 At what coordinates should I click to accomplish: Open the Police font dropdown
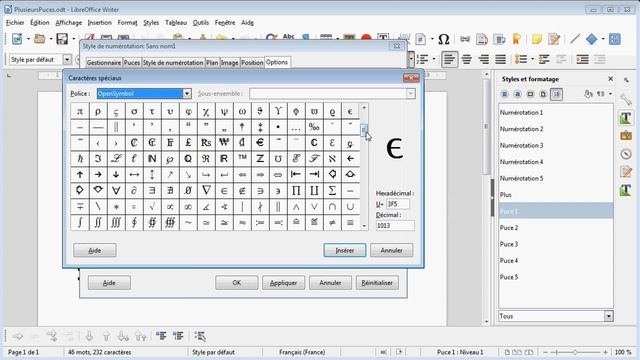pos(187,93)
